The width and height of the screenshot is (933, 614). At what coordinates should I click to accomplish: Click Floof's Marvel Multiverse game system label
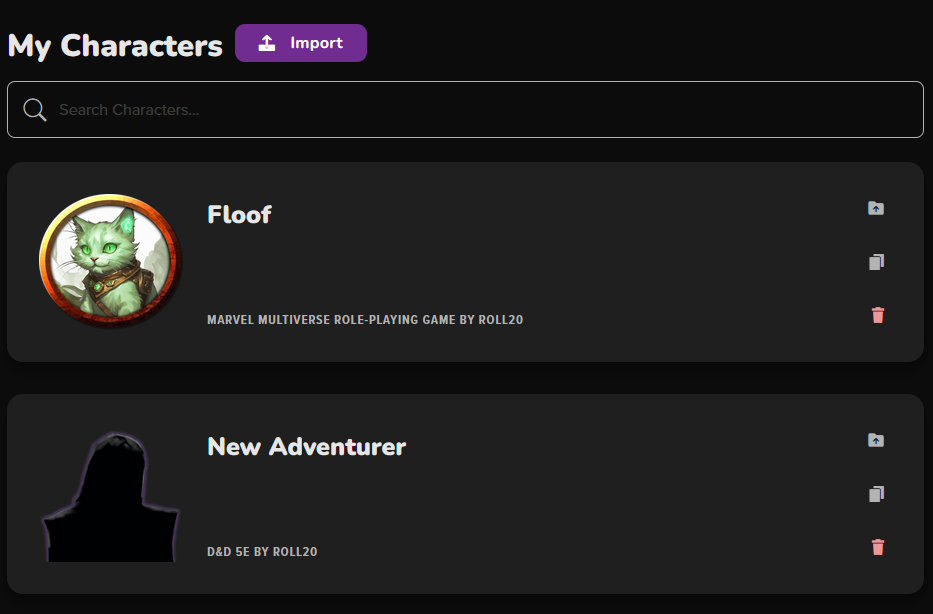click(x=365, y=320)
